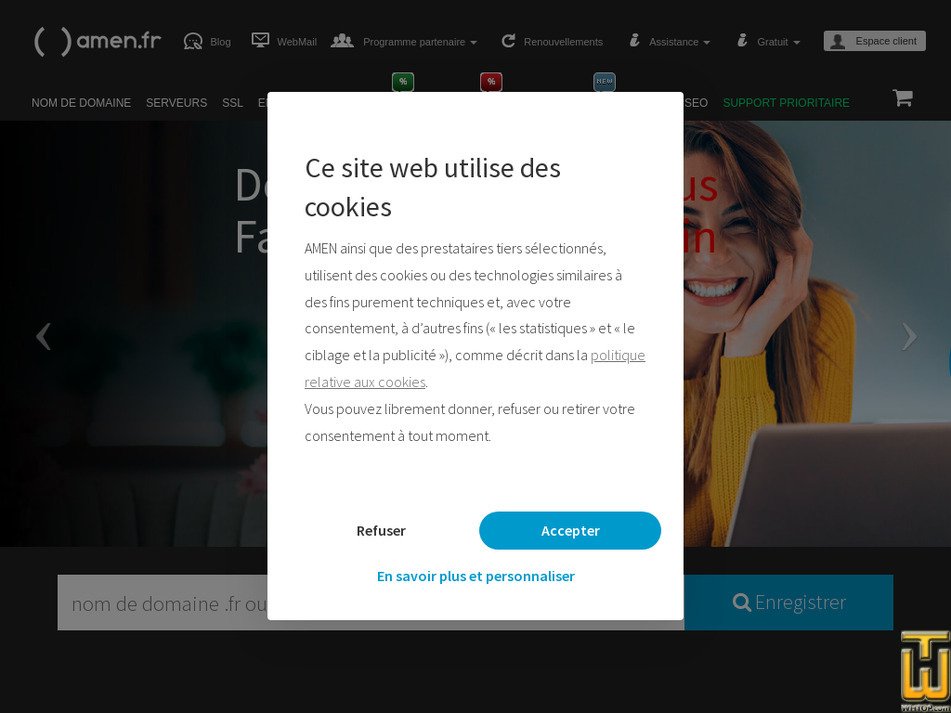Show next slide with right carousel arrow
951x713 pixels.
(x=908, y=336)
